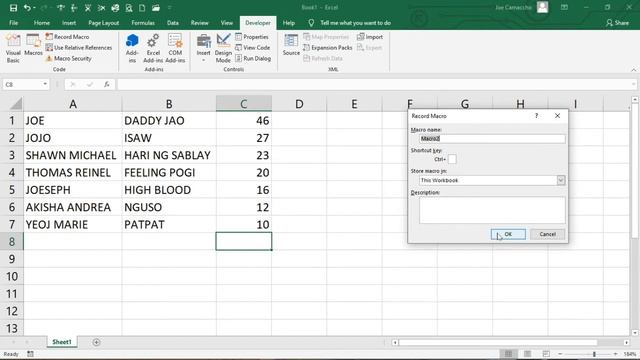The width and height of the screenshot is (640, 360).
Task: Click cell containing SHAWN MICHAEL
Action: (x=73, y=155)
